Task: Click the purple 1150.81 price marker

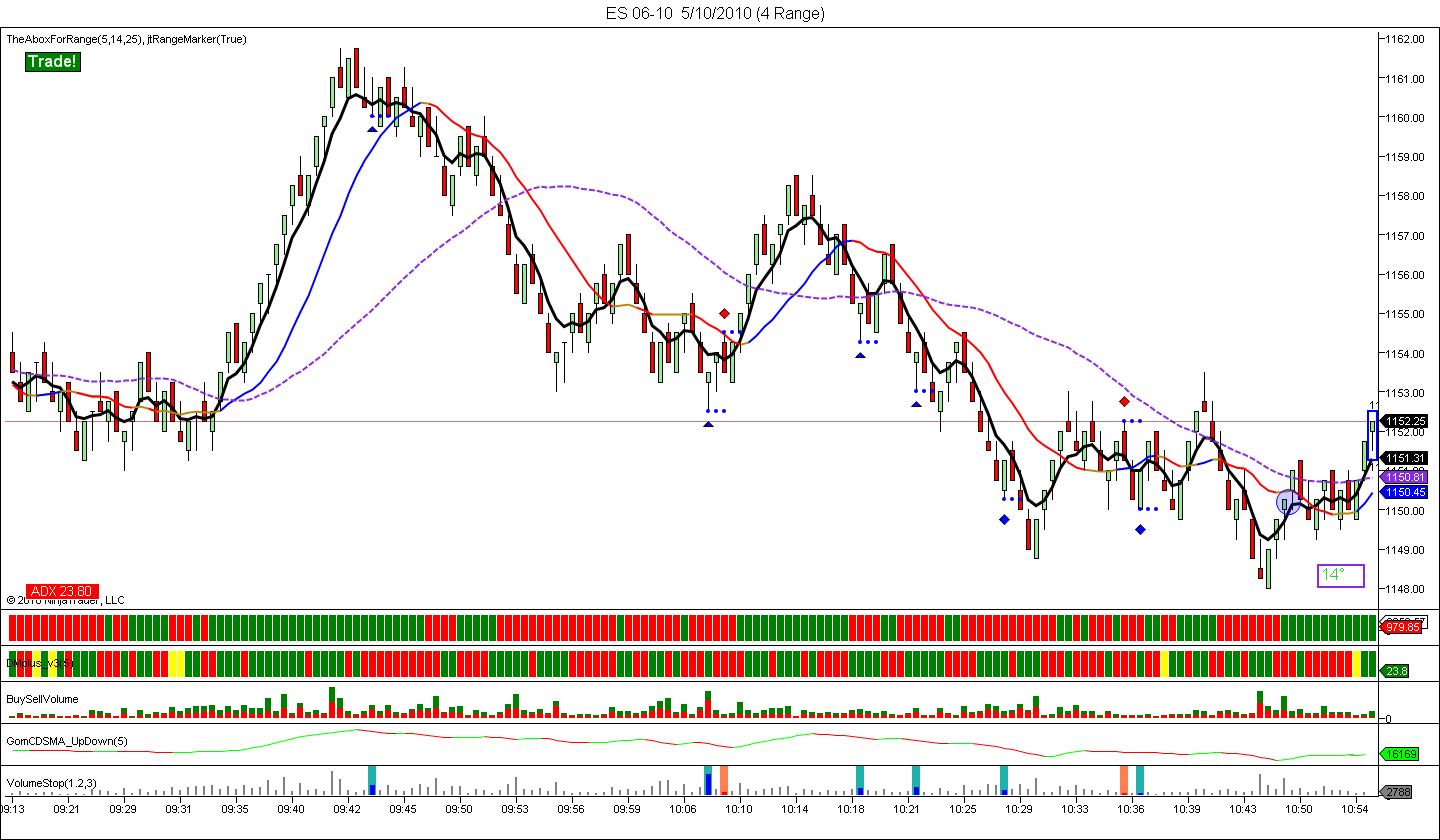Action: tap(1405, 478)
